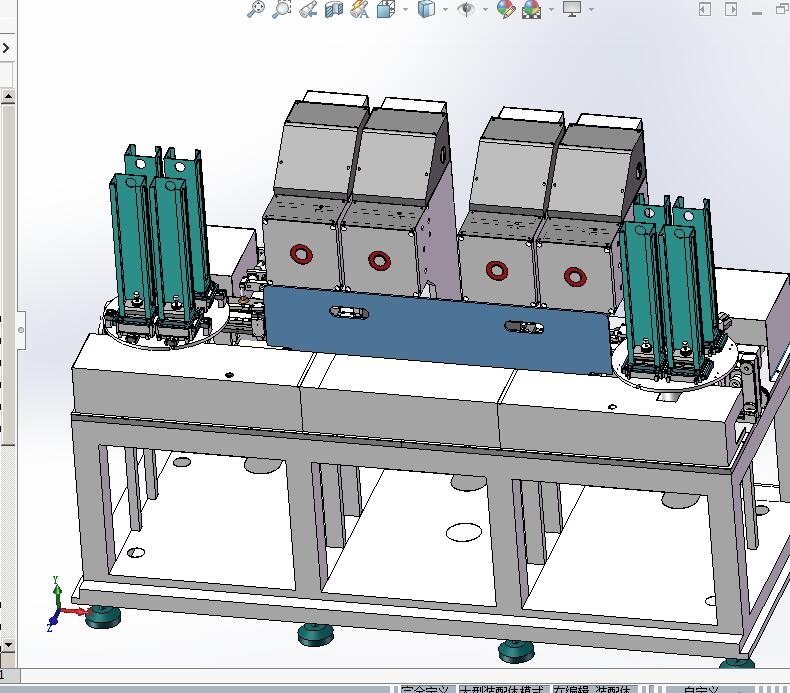Expand the Hide/Show Items dropdown arrow
This screenshot has height=693, width=790.
click(485, 9)
